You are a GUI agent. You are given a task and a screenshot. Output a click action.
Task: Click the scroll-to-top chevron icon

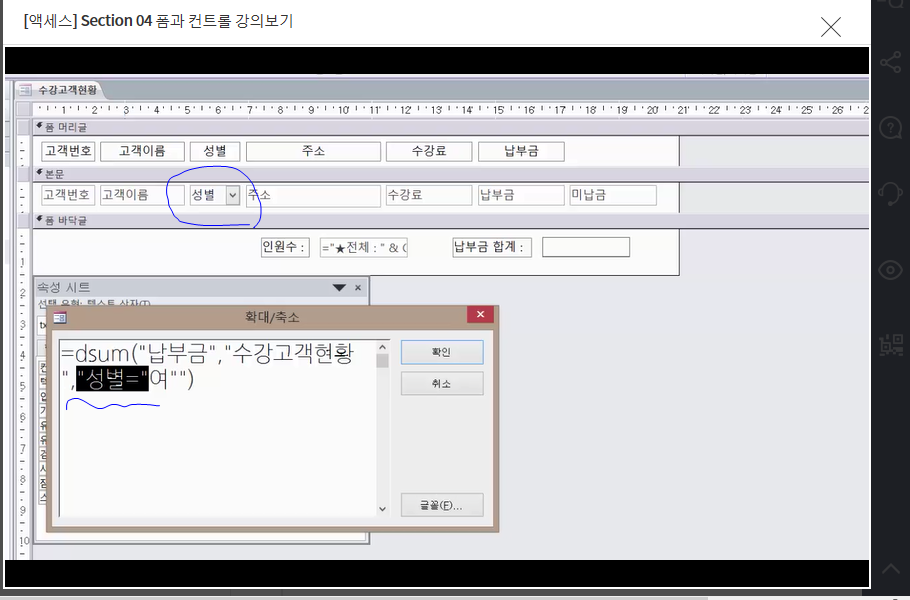[889, 570]
